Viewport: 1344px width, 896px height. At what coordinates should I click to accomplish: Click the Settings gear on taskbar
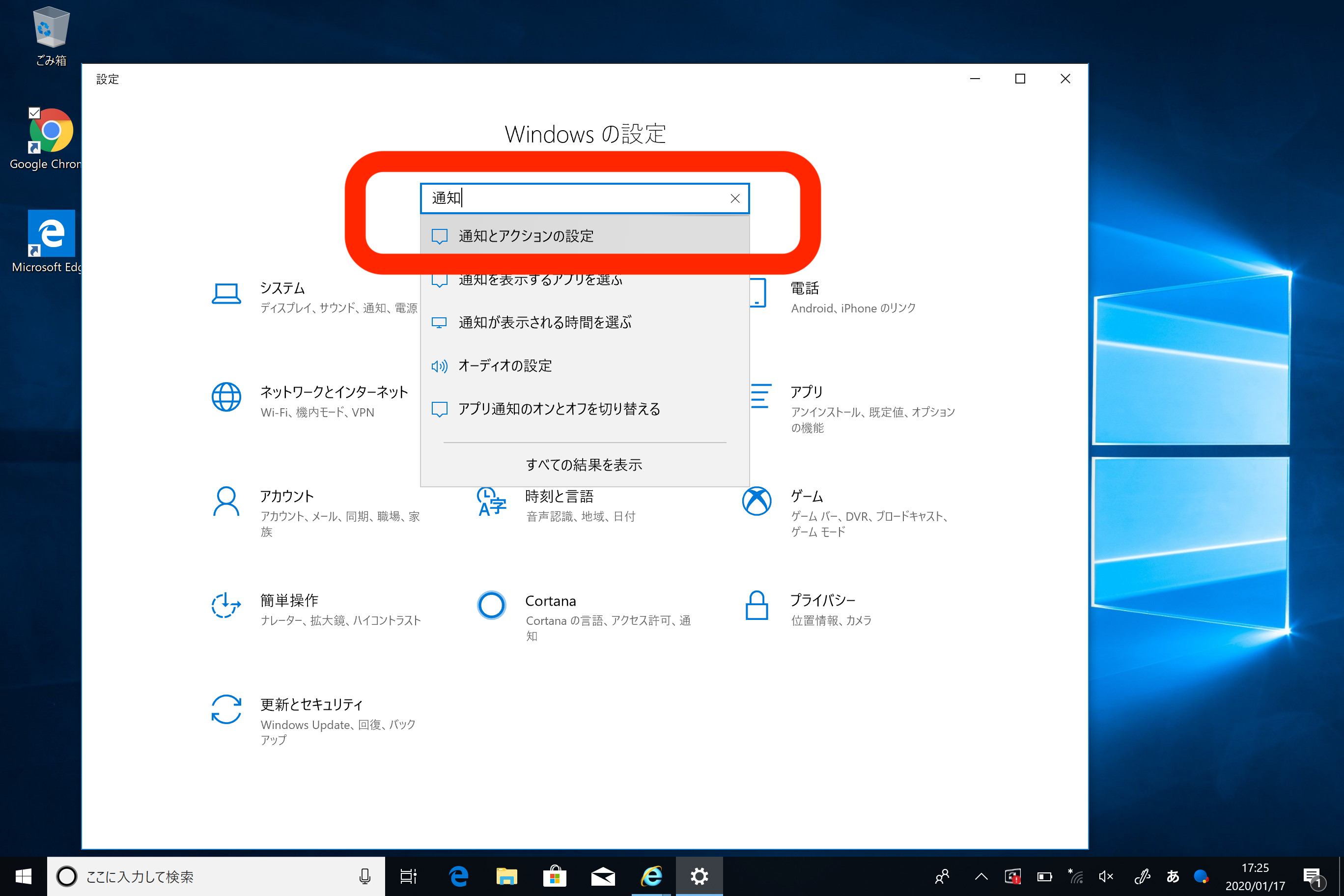(700, 876)
